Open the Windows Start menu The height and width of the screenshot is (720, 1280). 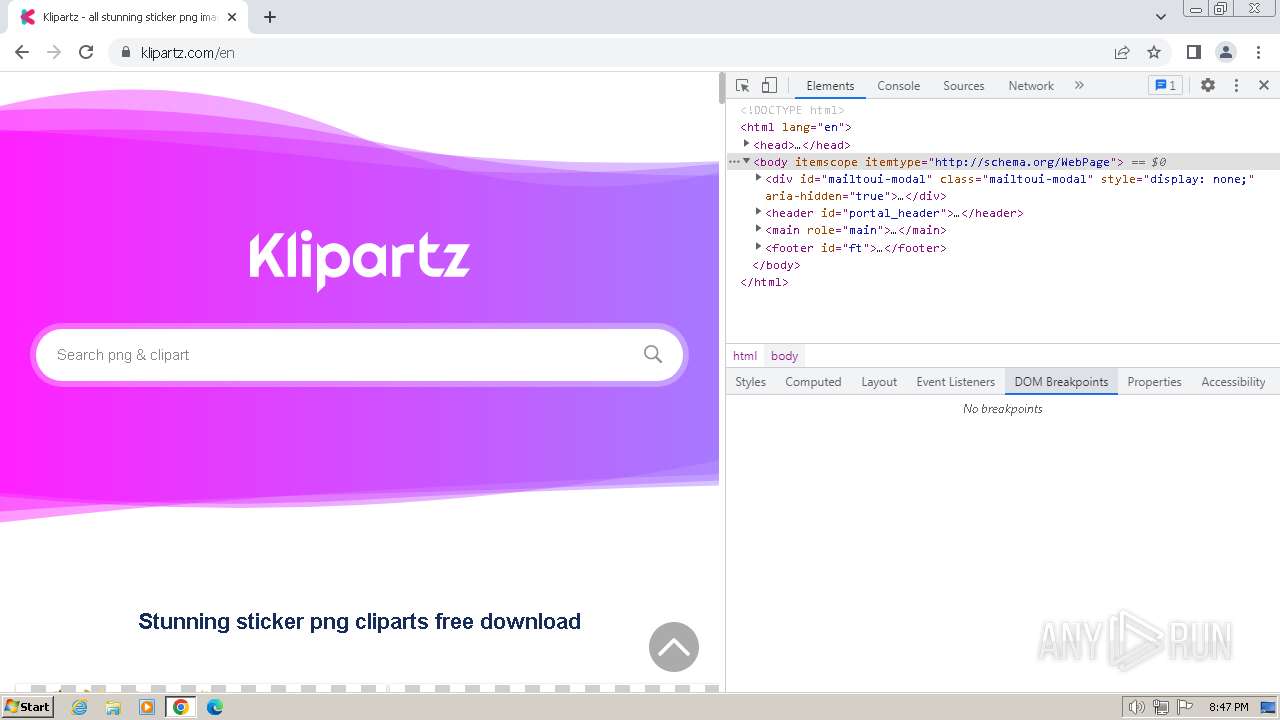[28, 707]
